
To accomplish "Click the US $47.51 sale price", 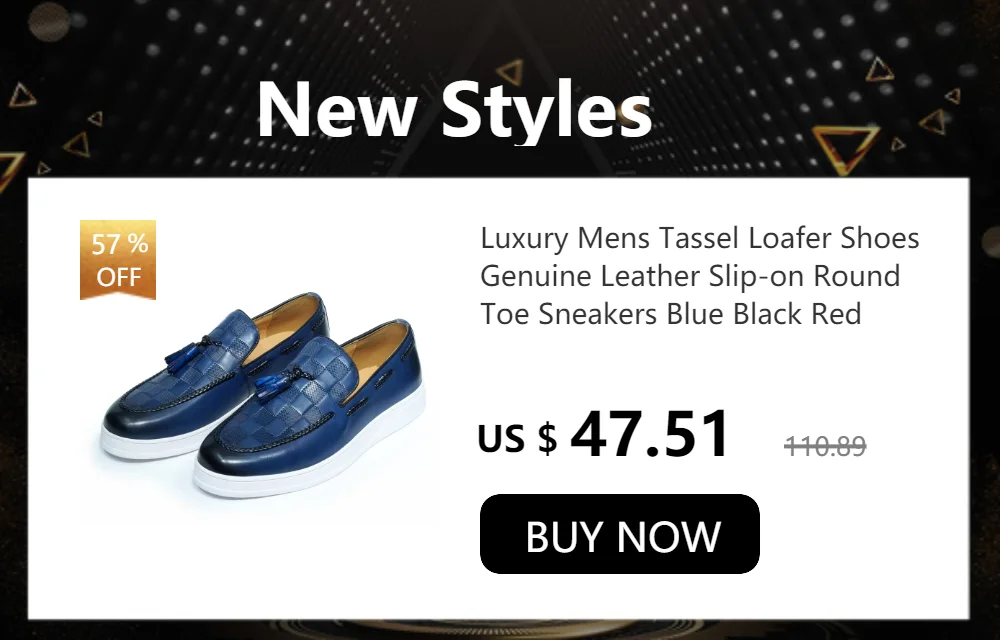I will tap(603, 435).
